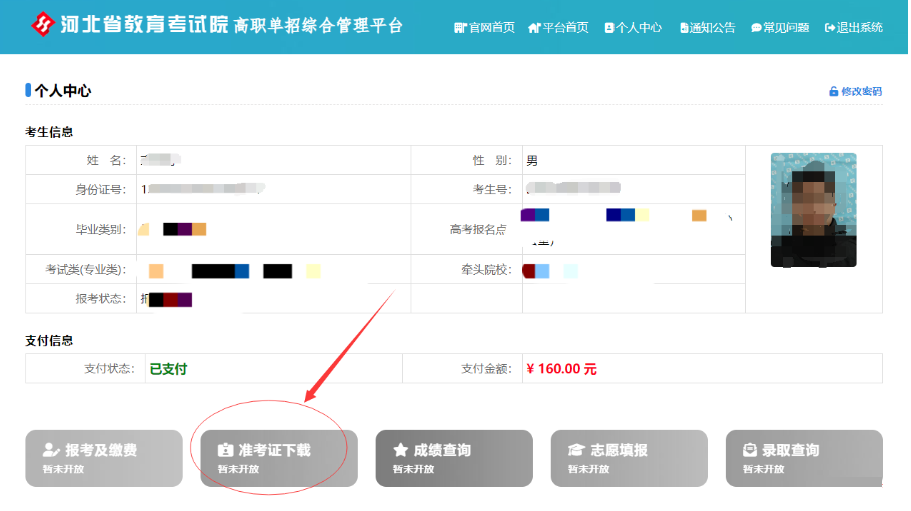The width and height of the screenshot is (911, 511).
Task: Click the 河北省教育考试院 logo icon
Action: pos(45,25)
